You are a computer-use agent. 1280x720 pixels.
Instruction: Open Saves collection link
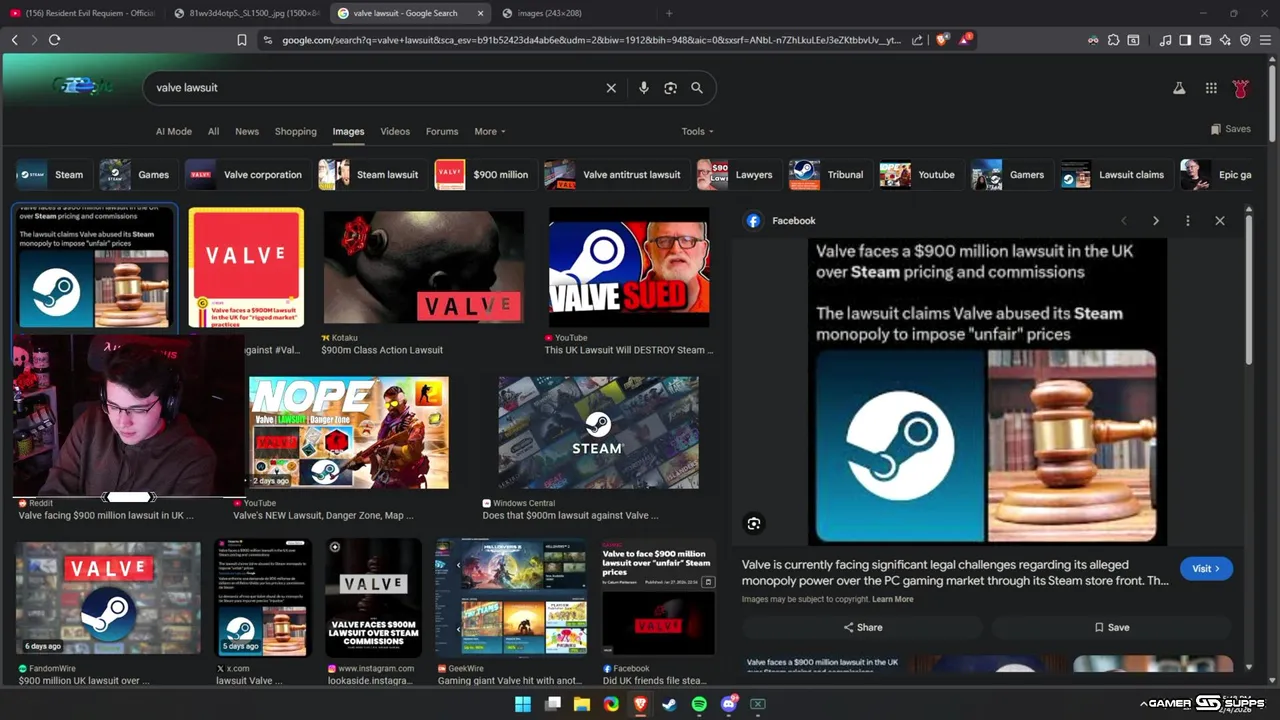pos(1230,129)
